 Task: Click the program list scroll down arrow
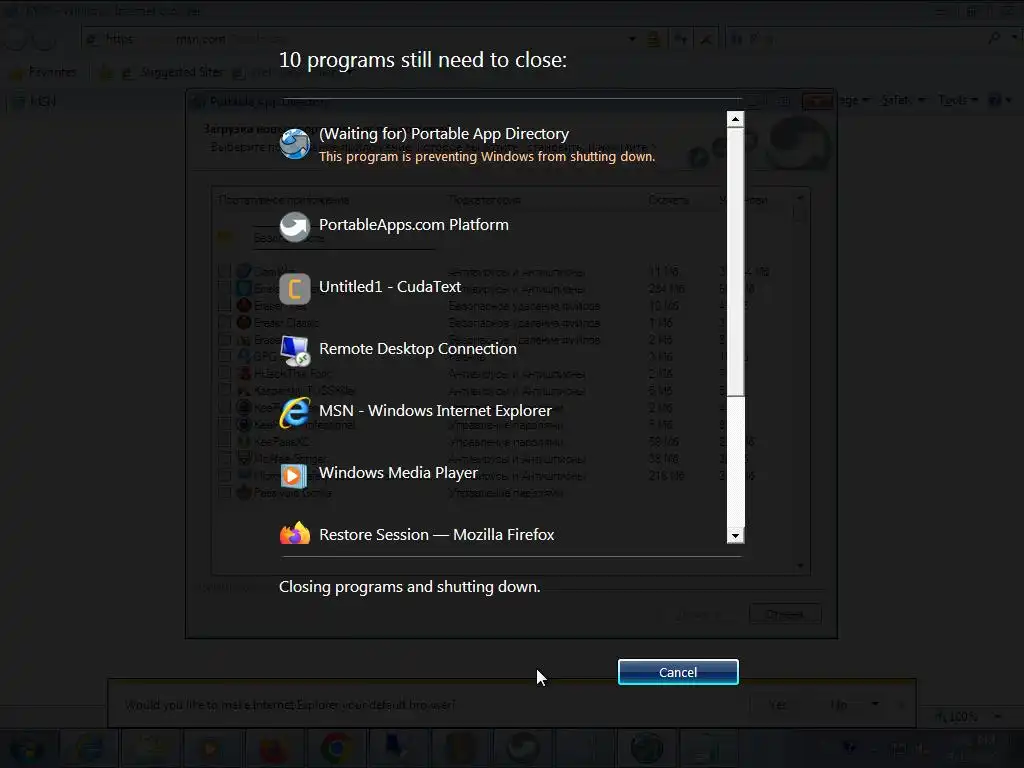click(735, 536)
